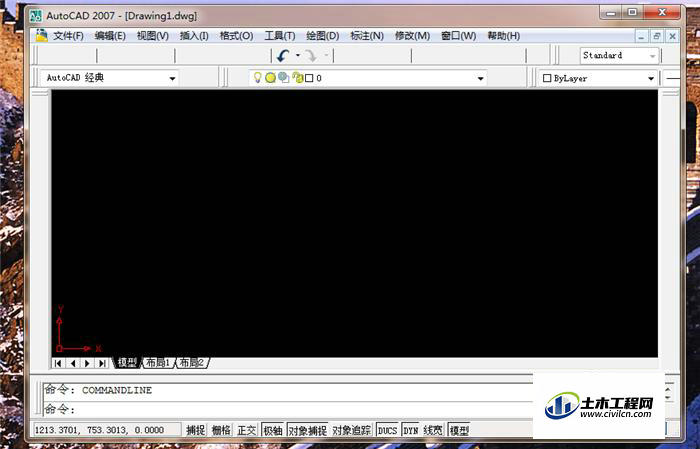
Task: Close the Drawing1.dwg document window
Action: point(672,37)
